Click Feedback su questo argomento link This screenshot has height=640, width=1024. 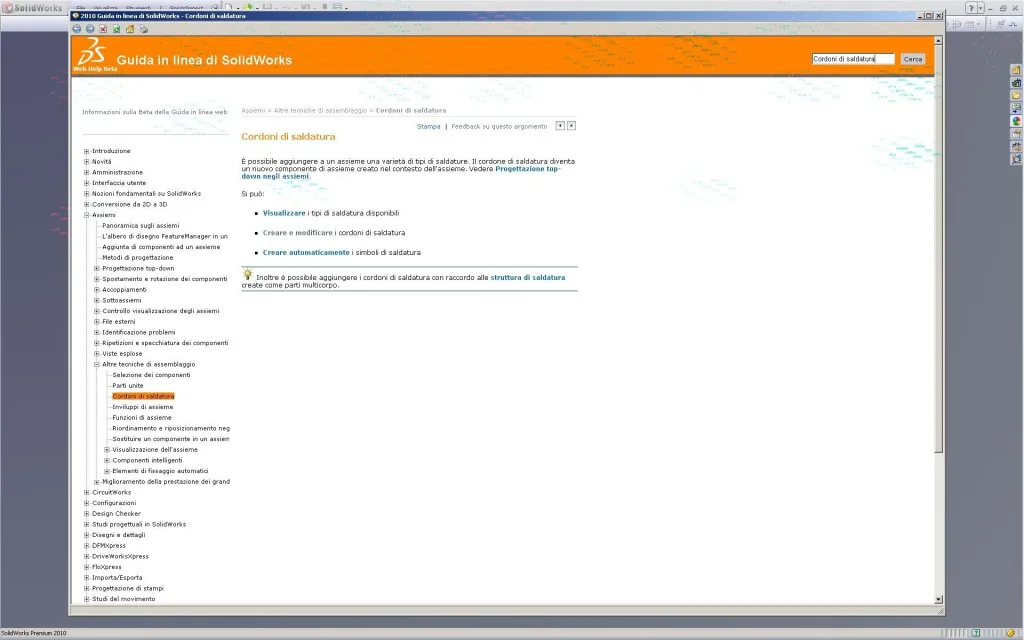(499, 127)
